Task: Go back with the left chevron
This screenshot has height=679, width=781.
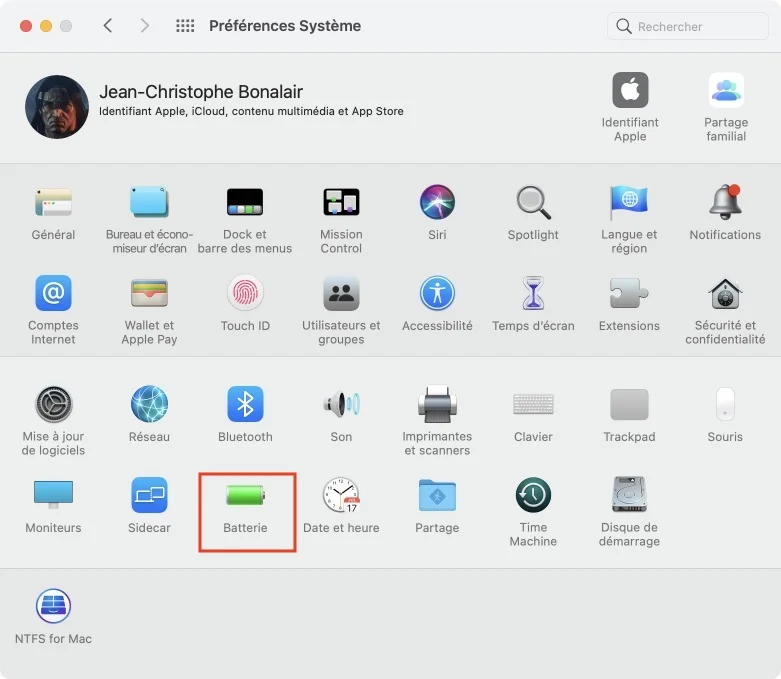Action: click(108, 25)
